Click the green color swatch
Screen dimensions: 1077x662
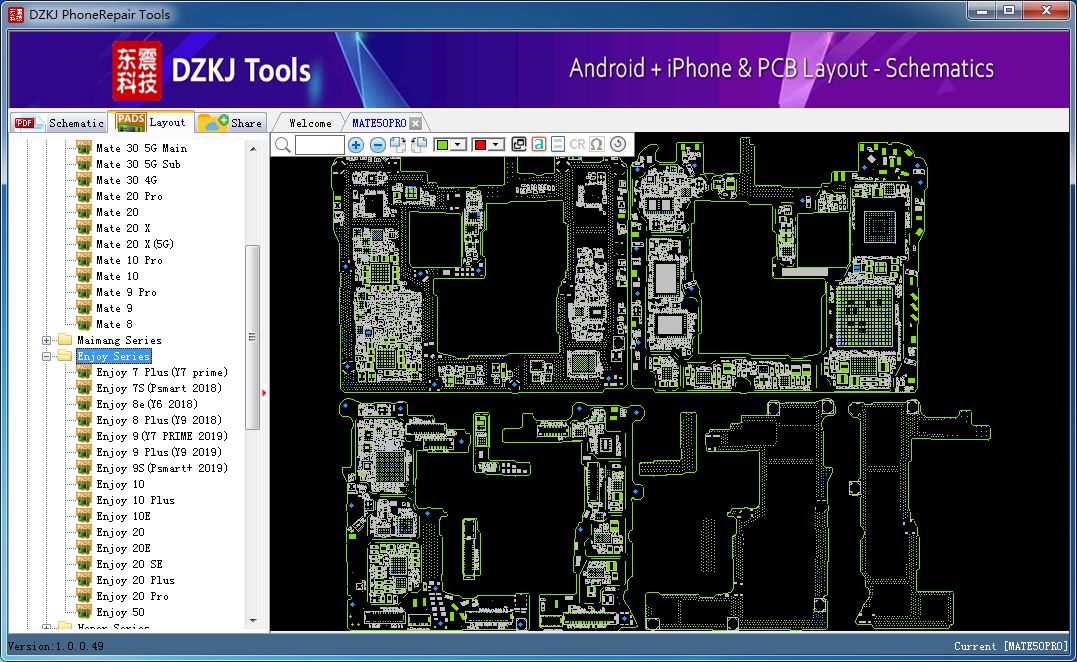point(442,144)
